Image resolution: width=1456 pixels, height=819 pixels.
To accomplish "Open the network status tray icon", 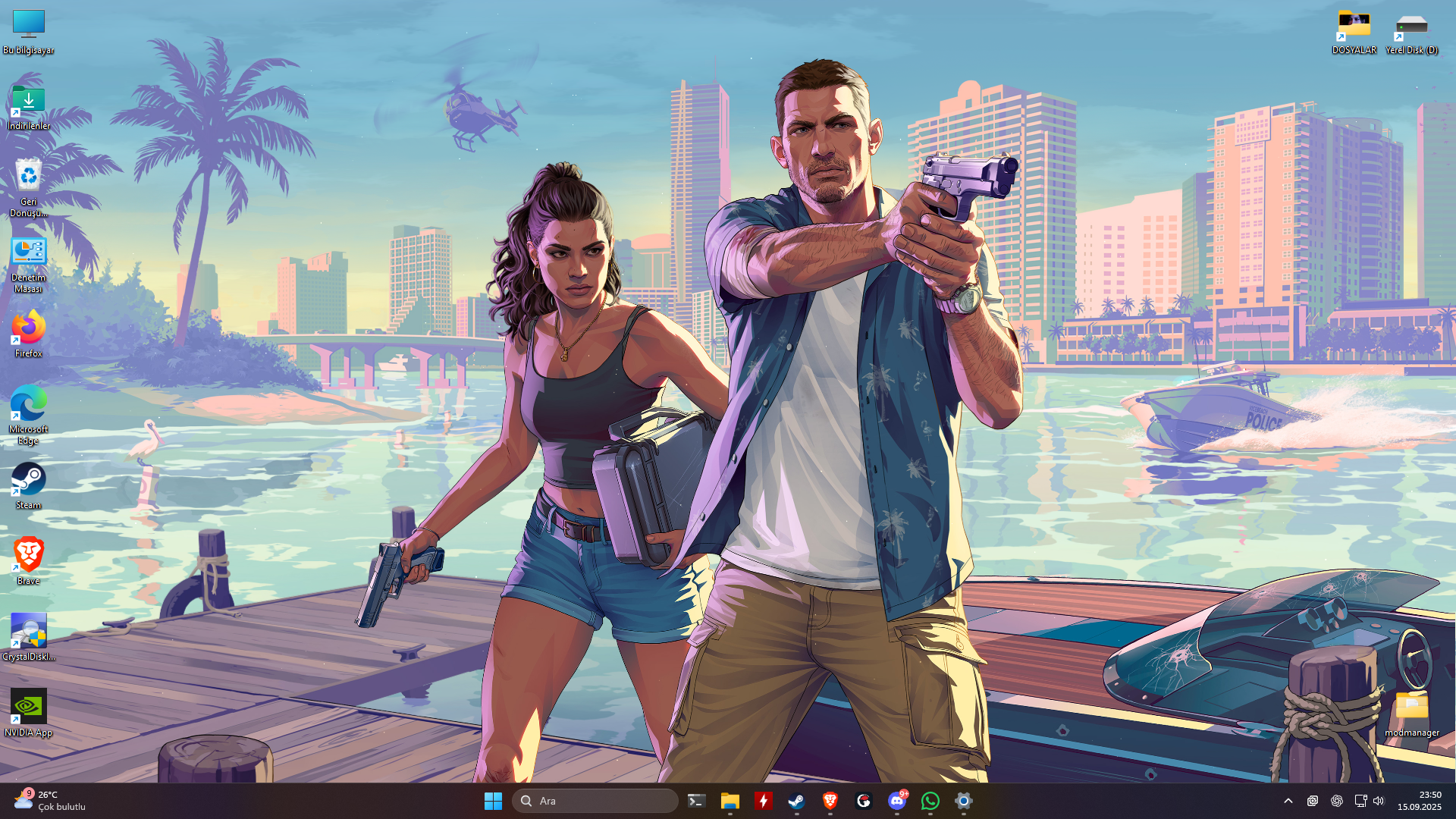I will pos(1360,801).
